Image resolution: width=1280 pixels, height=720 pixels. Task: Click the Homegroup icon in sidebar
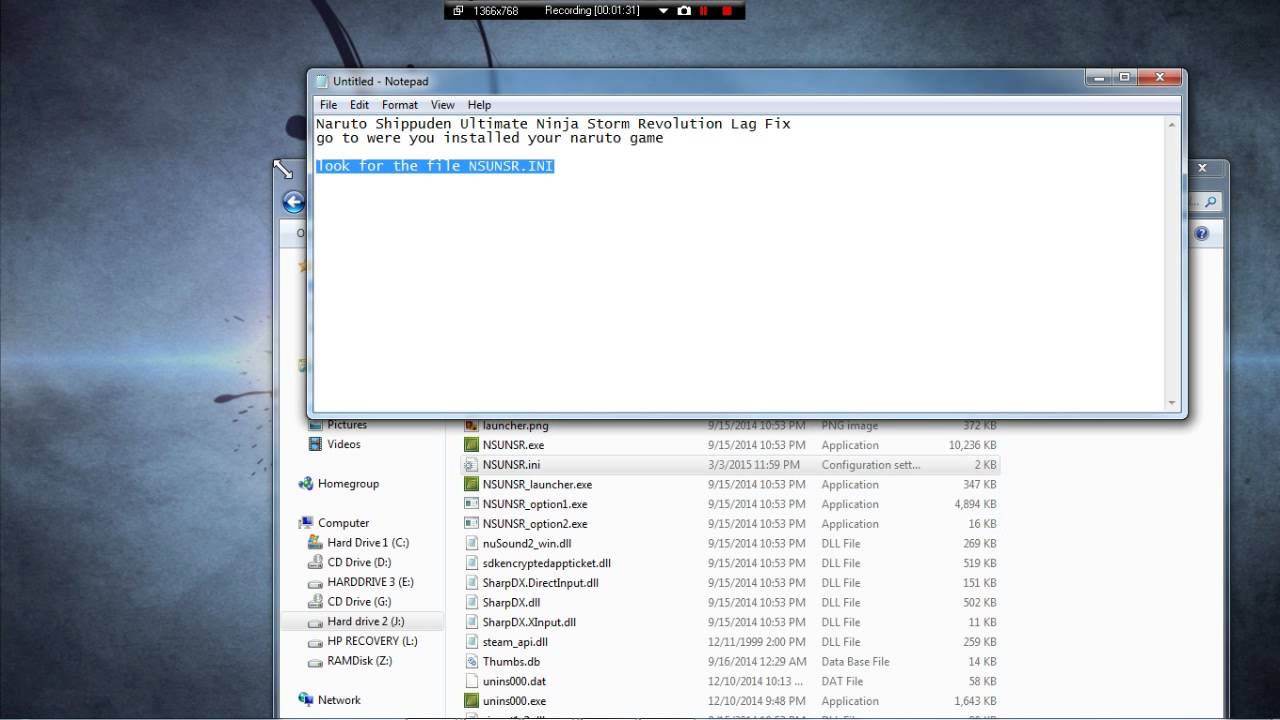[x=306, y=484]
